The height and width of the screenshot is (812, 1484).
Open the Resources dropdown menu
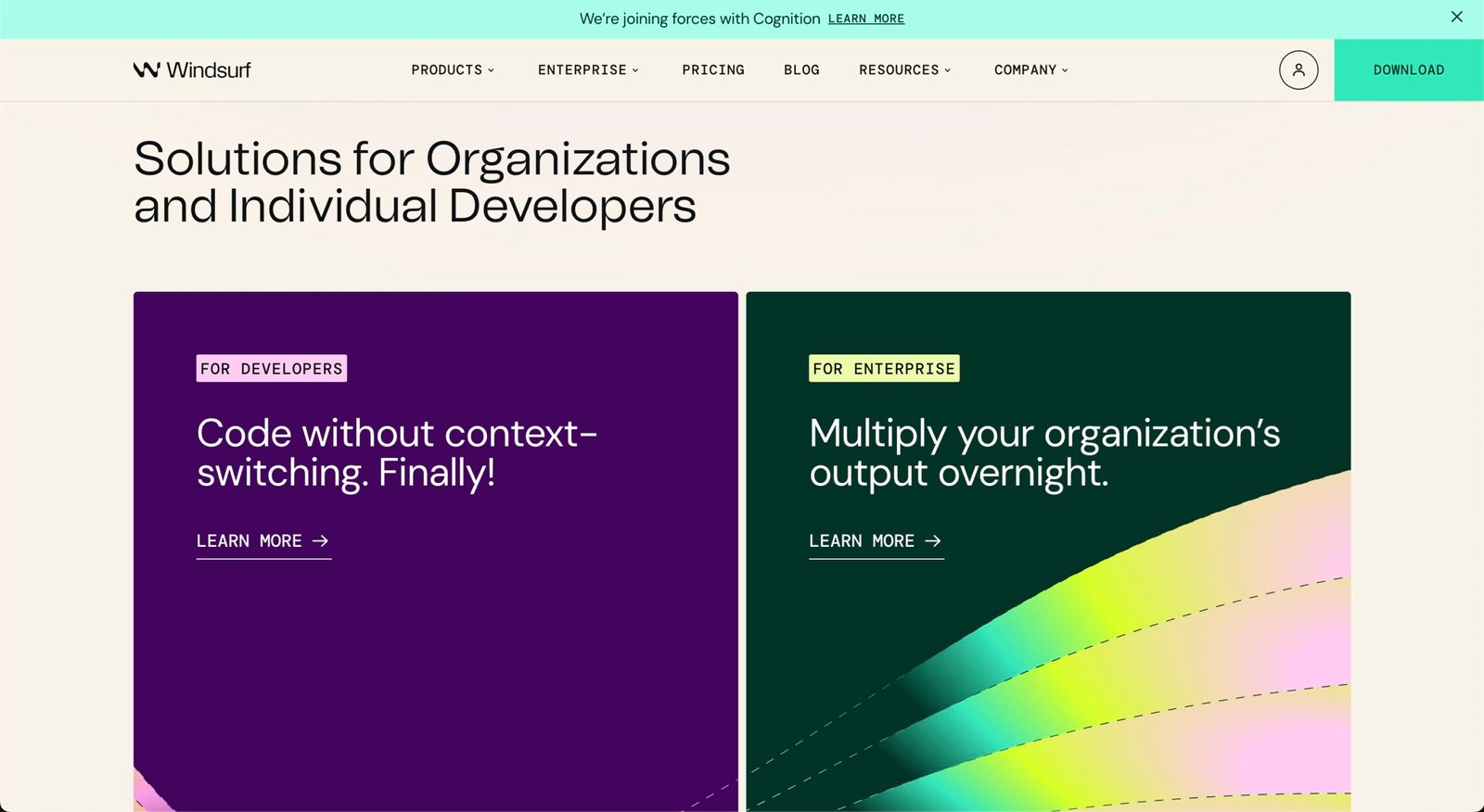click(x=904, y=70)
